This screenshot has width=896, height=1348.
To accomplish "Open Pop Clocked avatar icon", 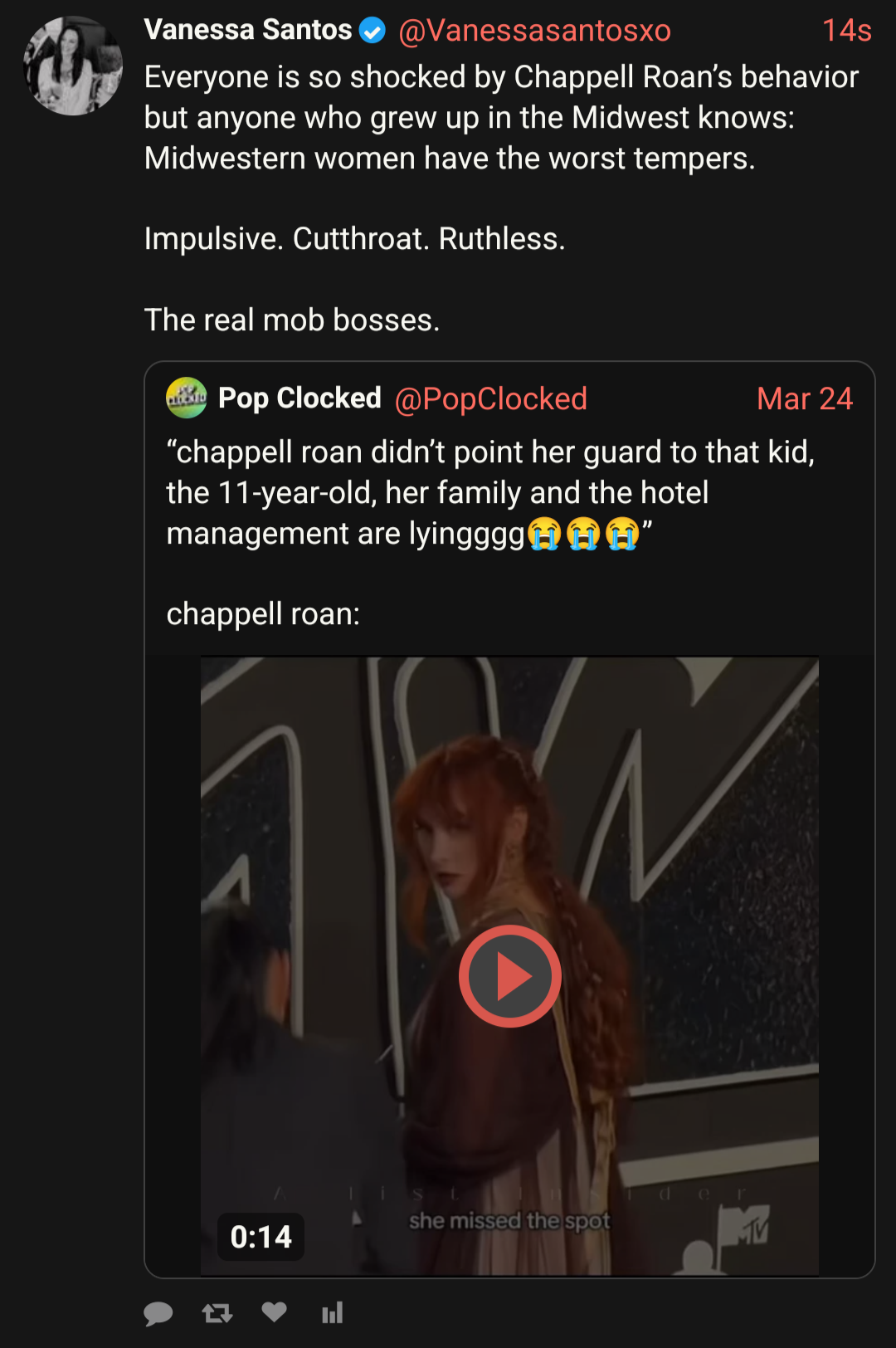I will [x=187, y=398].
